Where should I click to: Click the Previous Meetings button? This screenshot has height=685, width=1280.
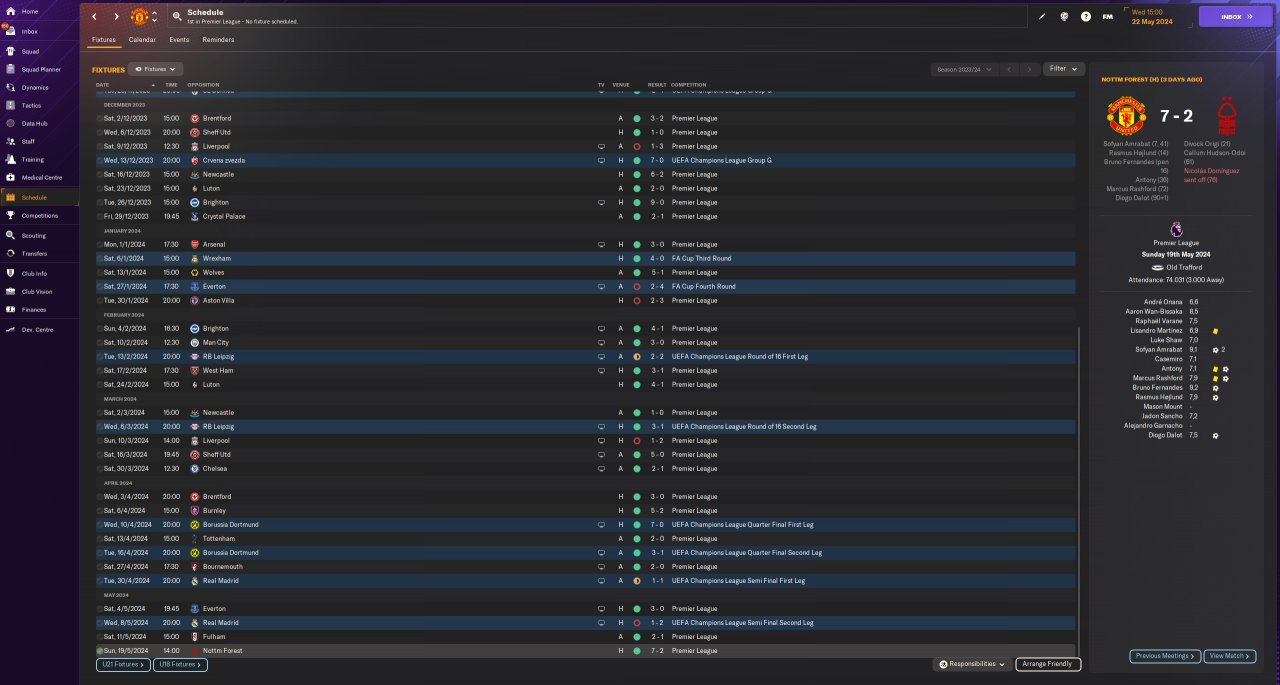1165,656
